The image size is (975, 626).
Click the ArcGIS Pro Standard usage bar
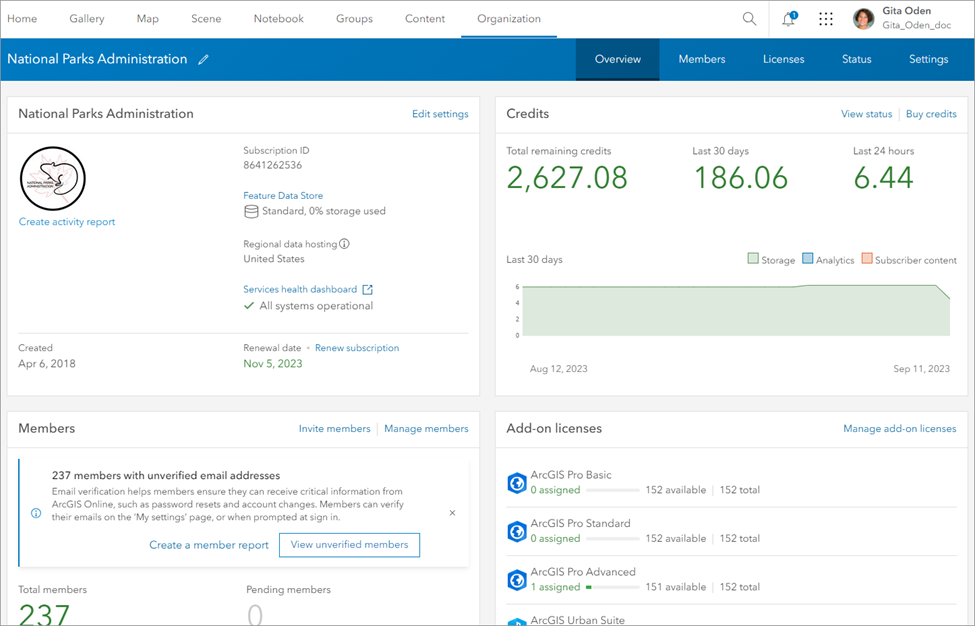[x=612, y=538]
